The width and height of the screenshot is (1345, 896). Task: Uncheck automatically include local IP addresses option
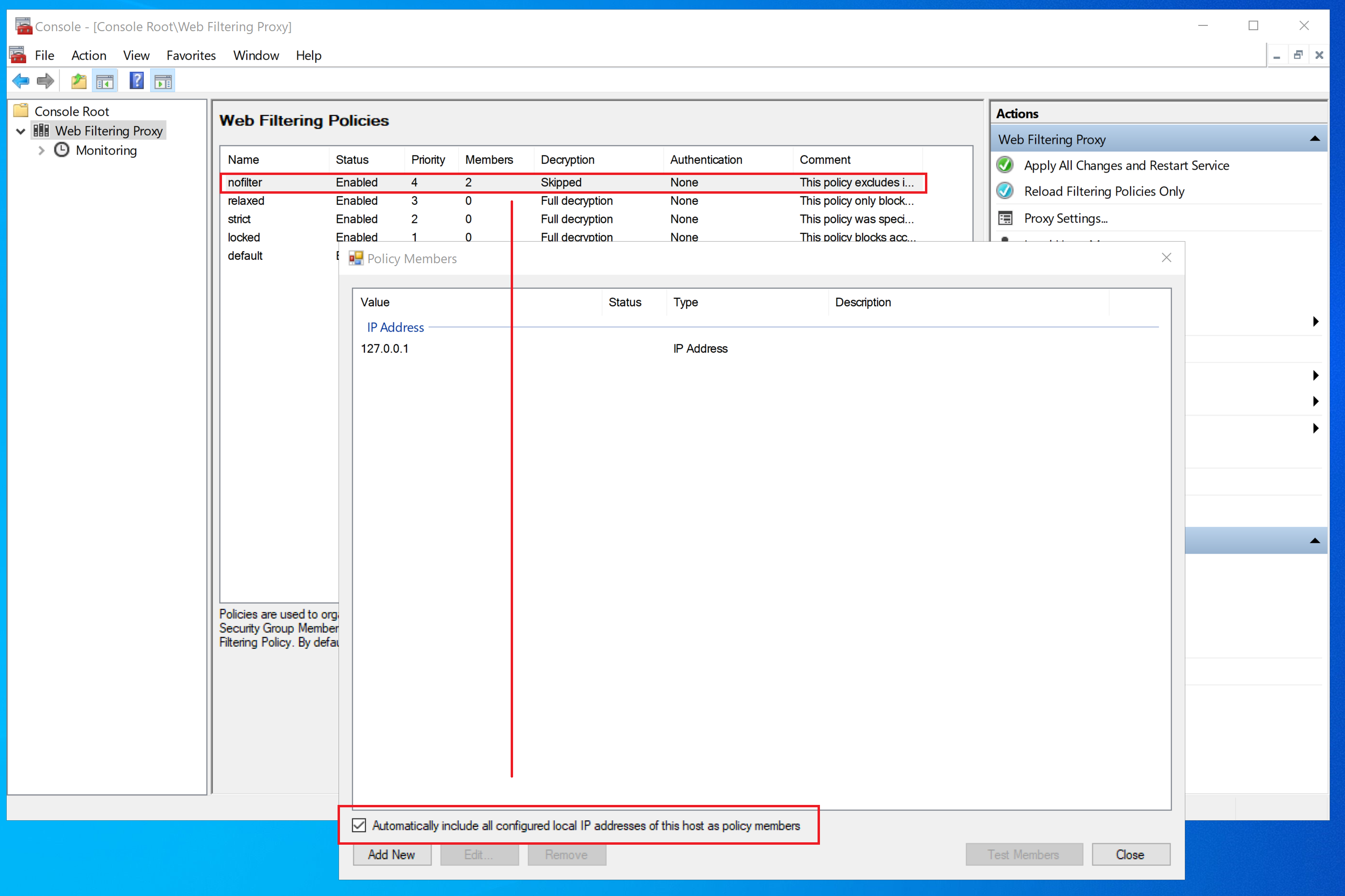pyautogui.click(x=359, y=825)
